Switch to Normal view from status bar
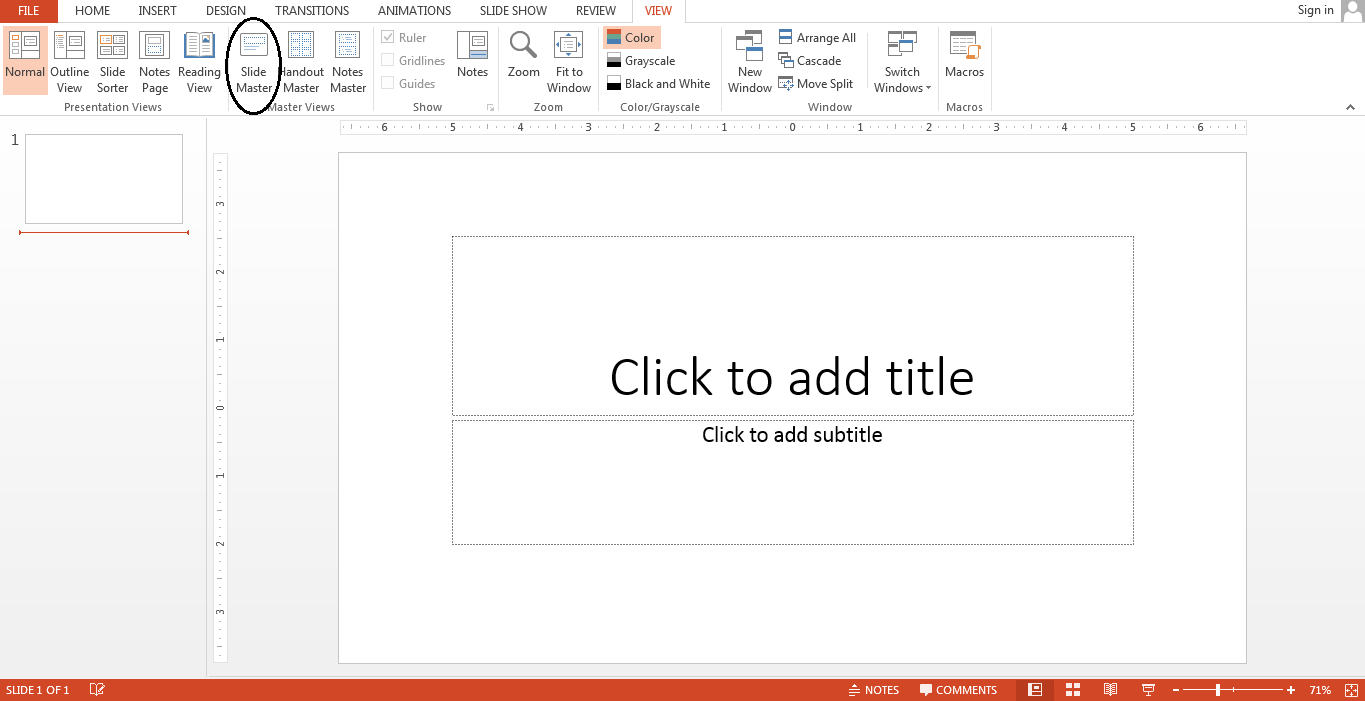Viewport: 1365px width, 701px height. pos(1035,690)
